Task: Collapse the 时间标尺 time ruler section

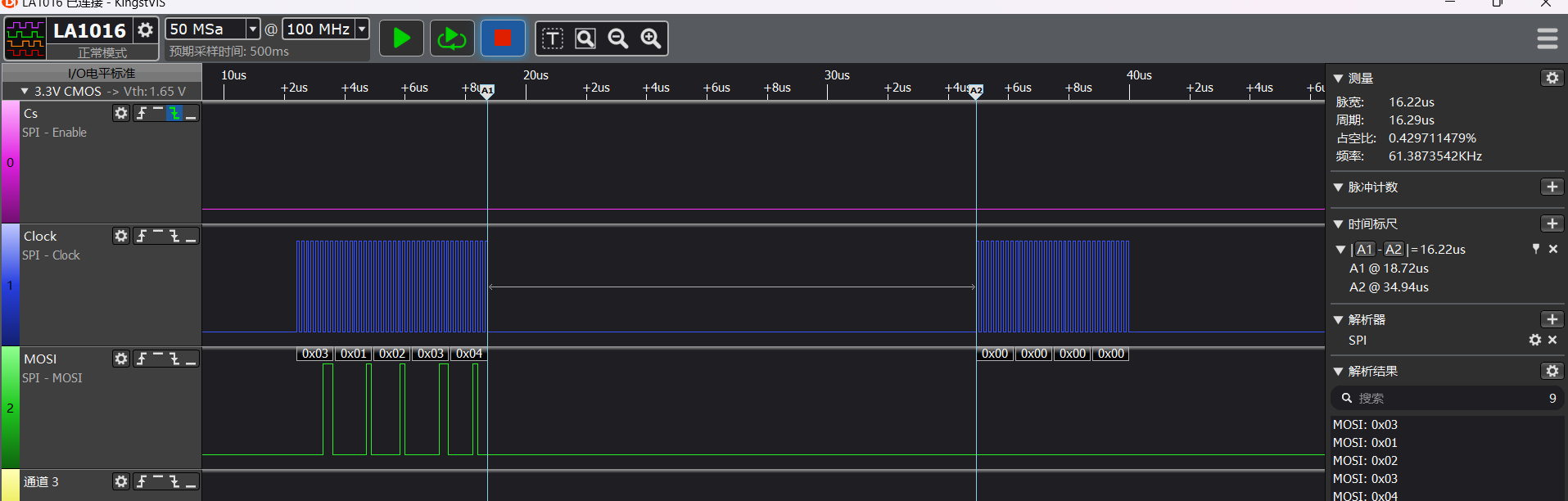Action: pyautogui.click(x=1338, y=224)
